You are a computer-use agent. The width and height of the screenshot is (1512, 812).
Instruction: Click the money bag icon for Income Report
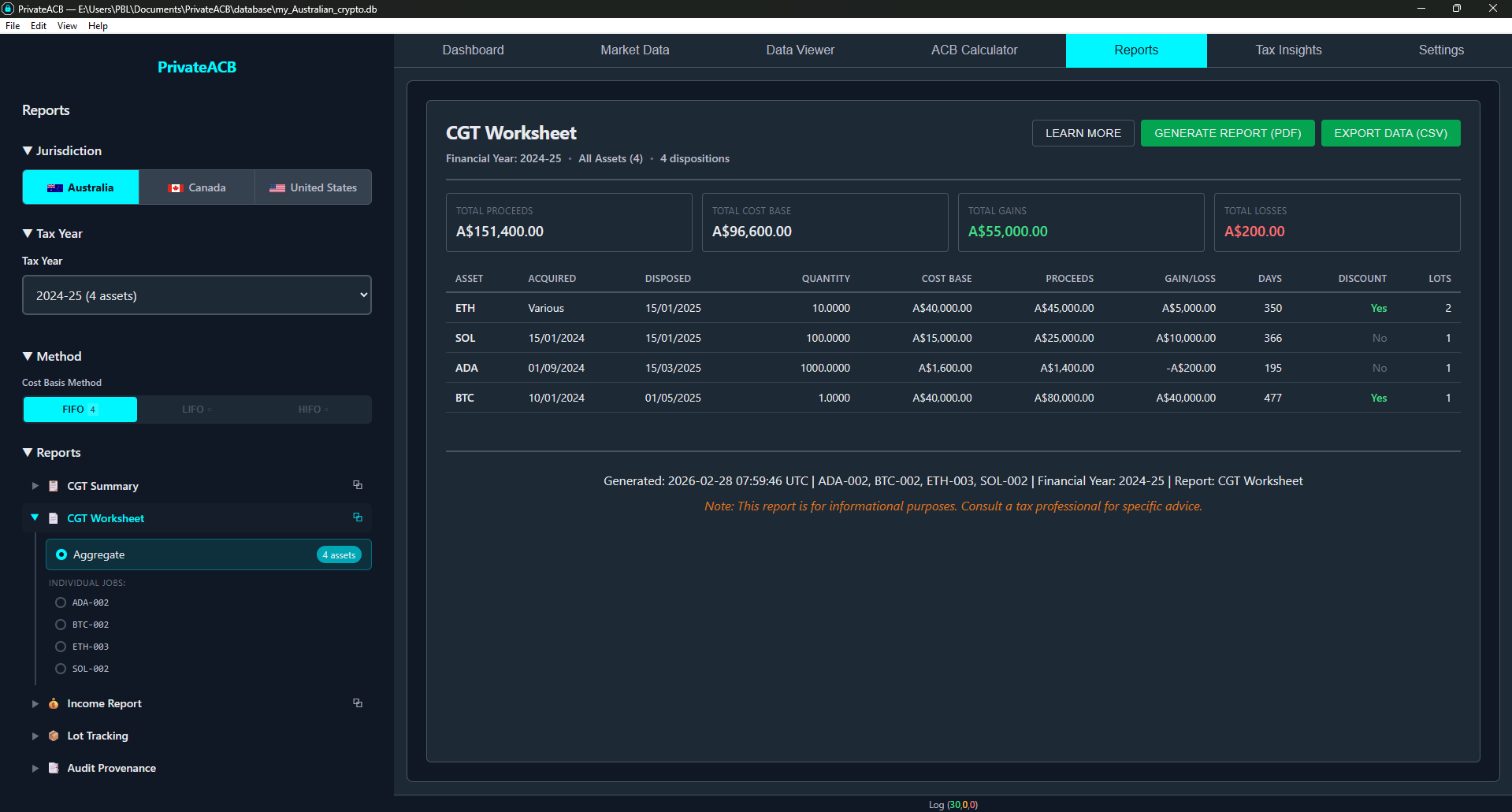pyautogui.click(x=54, y=703)
